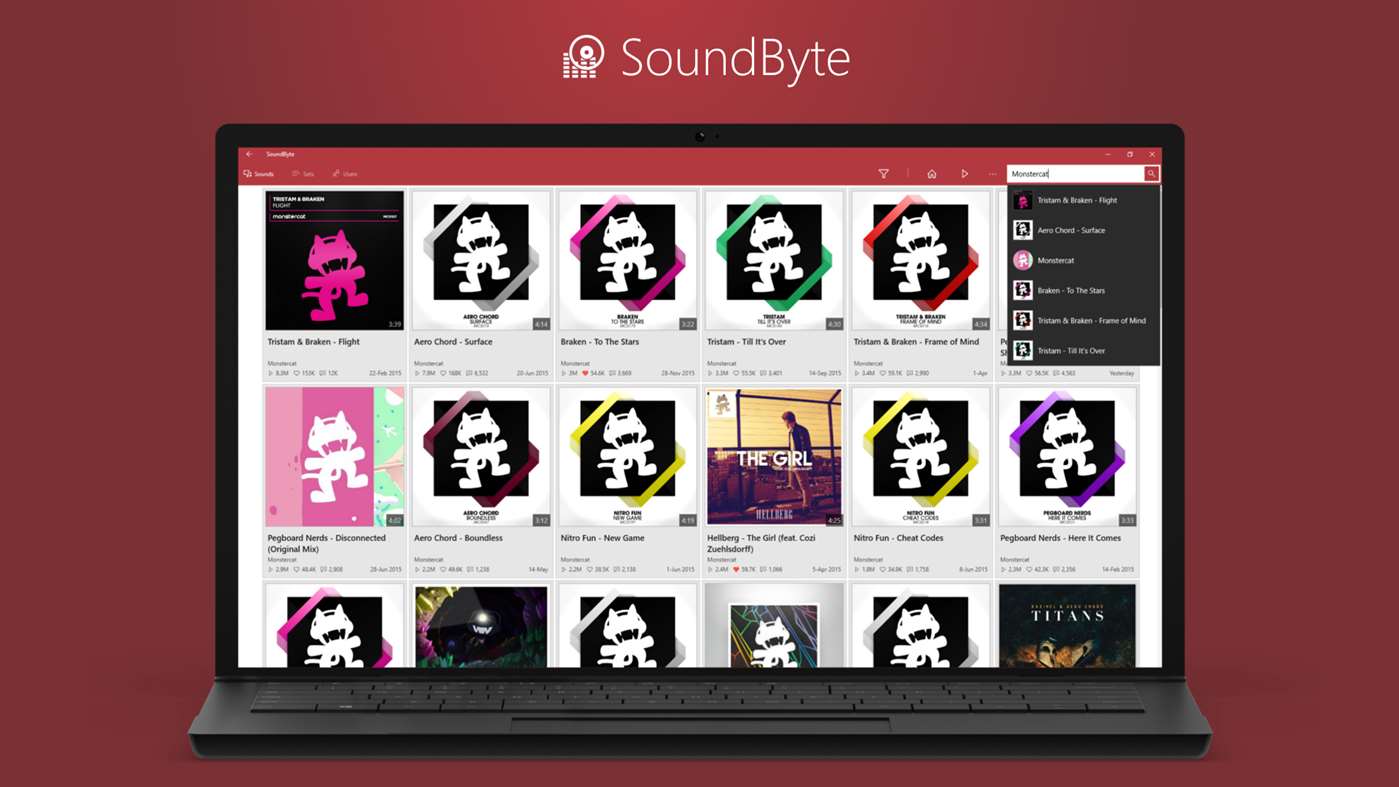Switch to the Sounds tab
The image size is (1399, 787).
pyautogui.click(x=259, y=174)
